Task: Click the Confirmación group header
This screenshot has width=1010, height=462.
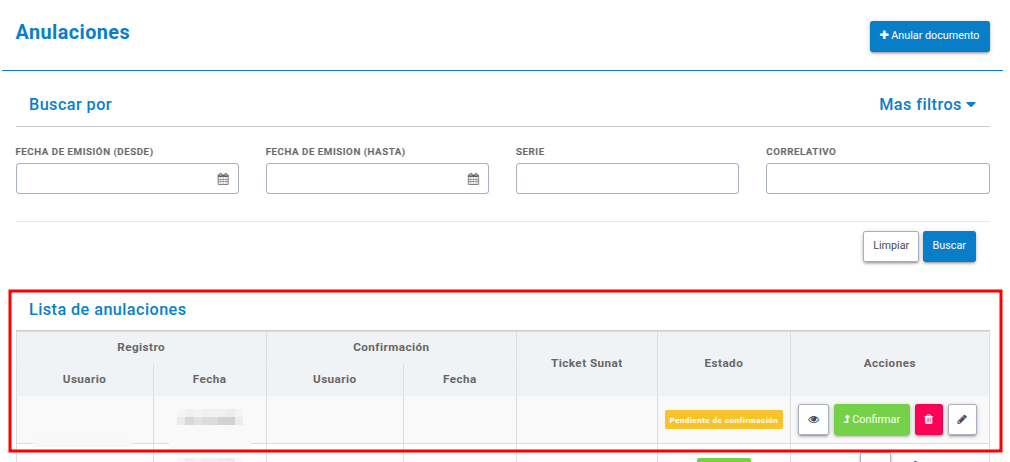Action: click(391, 347)
